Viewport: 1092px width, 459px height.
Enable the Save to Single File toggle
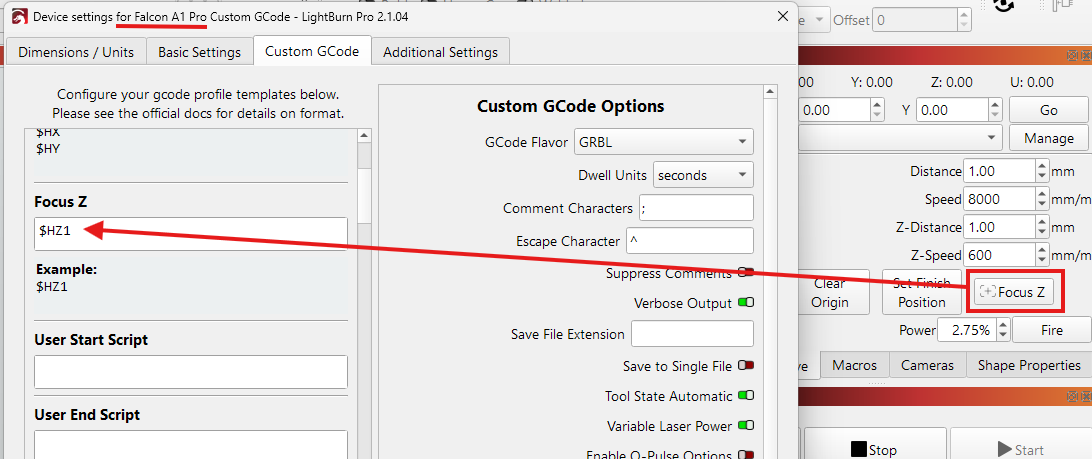[746, 366]
